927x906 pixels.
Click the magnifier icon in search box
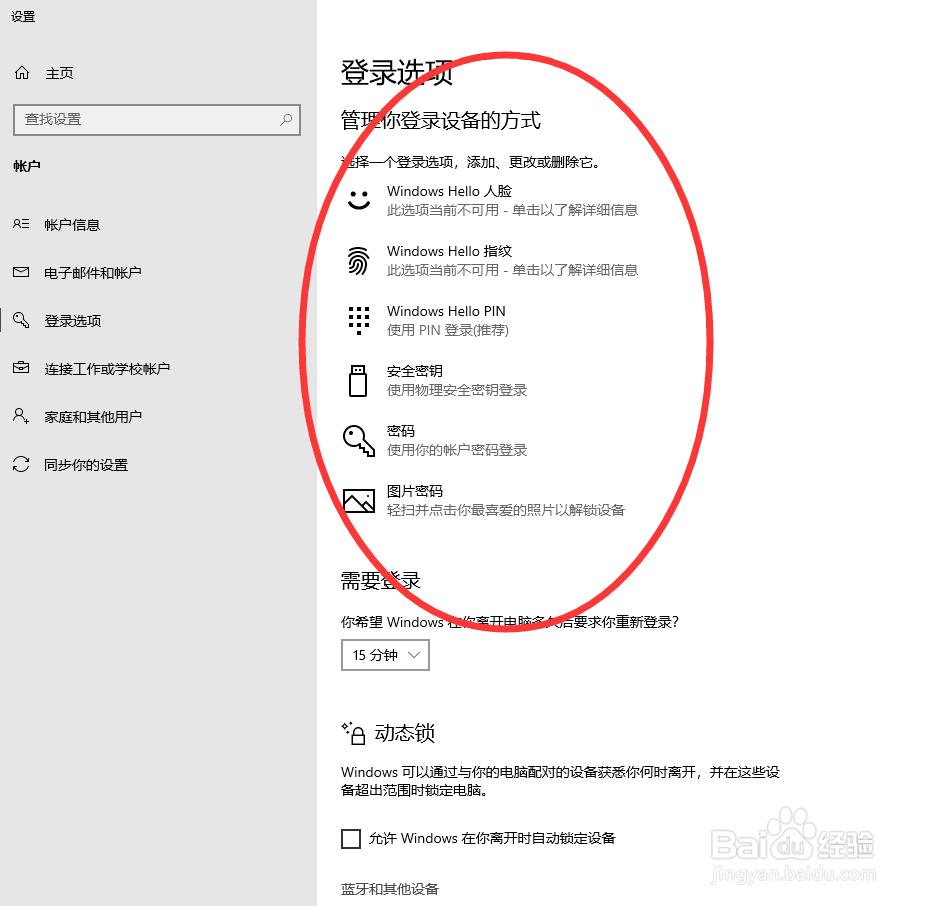click(286, 119)
